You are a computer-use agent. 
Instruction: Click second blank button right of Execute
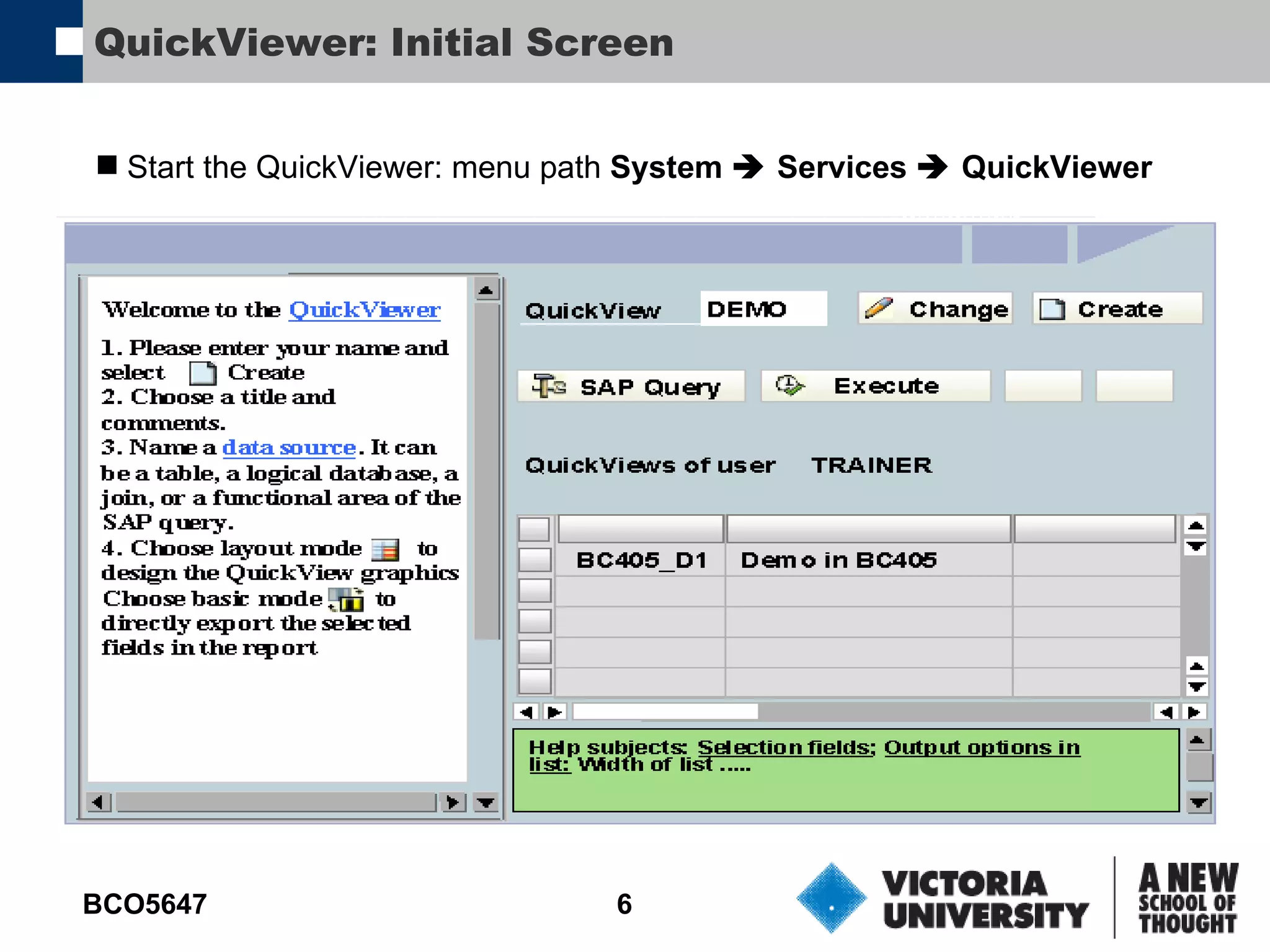coord(1135,386)
